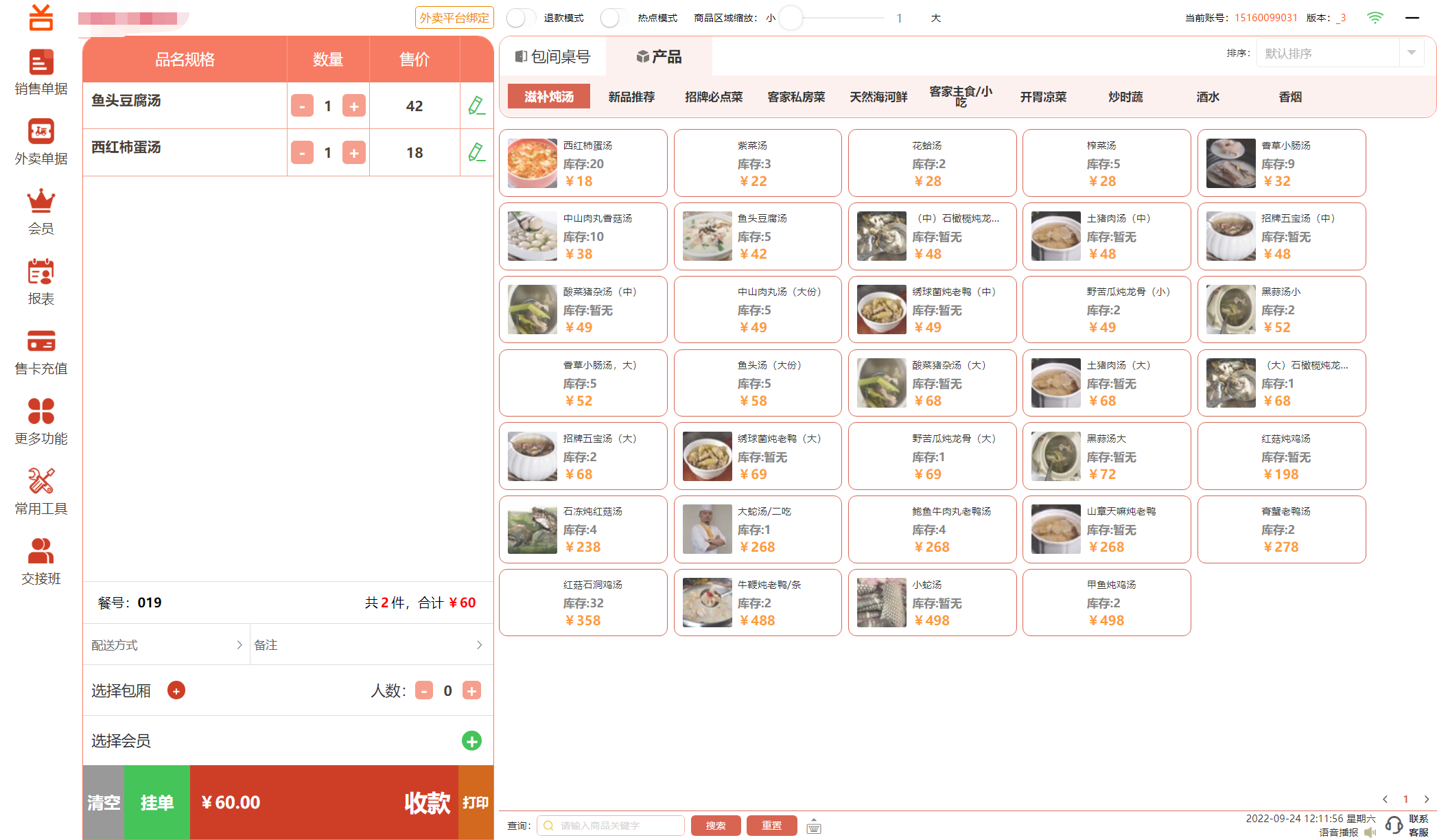Open the on-screen keyboard icon beside 重置
This screenshot has height=840, width=1437.
[x=814, y=826]
